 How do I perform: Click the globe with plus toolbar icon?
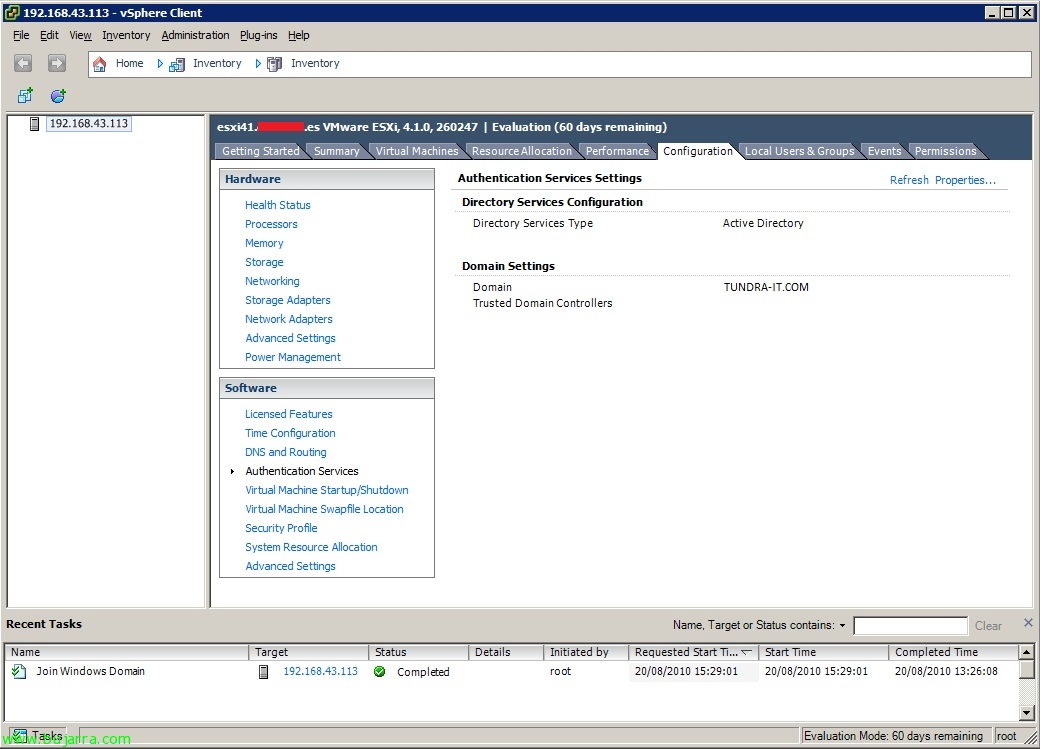[x=58, y=96]
